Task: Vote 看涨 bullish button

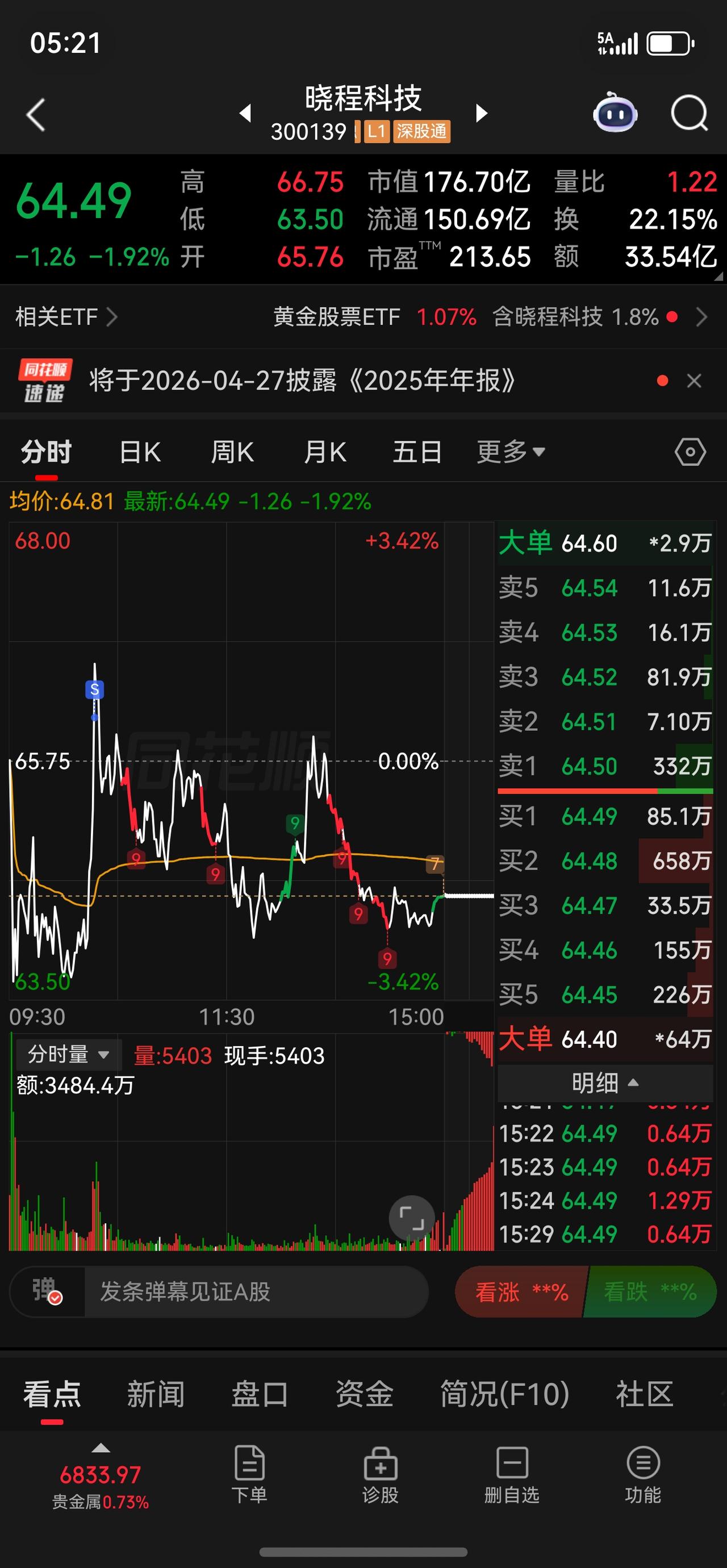Action: tap(521, 1291)
